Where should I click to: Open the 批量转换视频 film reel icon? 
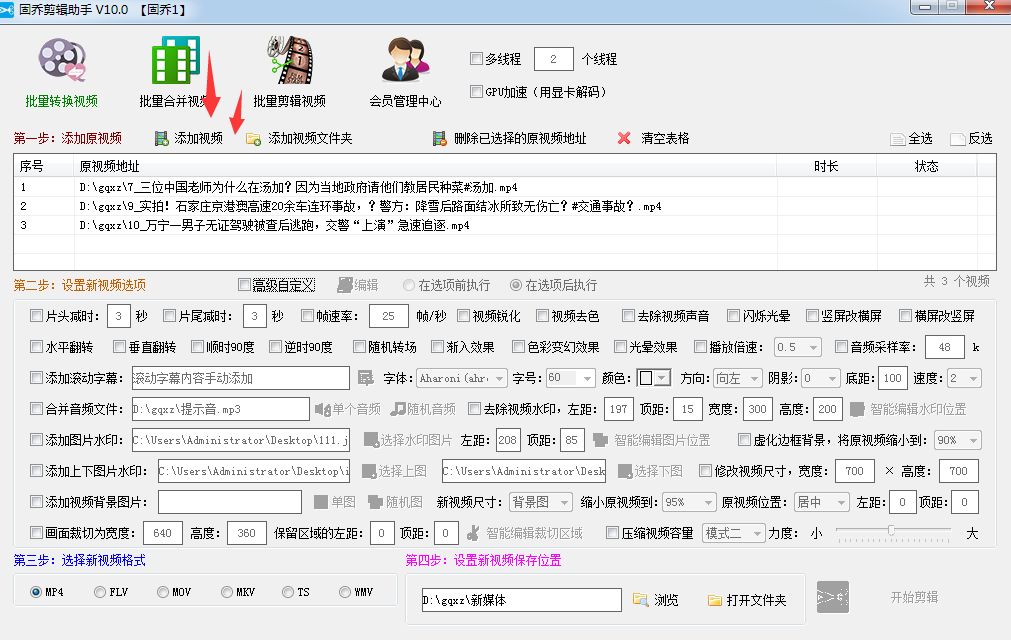(62, 59)
